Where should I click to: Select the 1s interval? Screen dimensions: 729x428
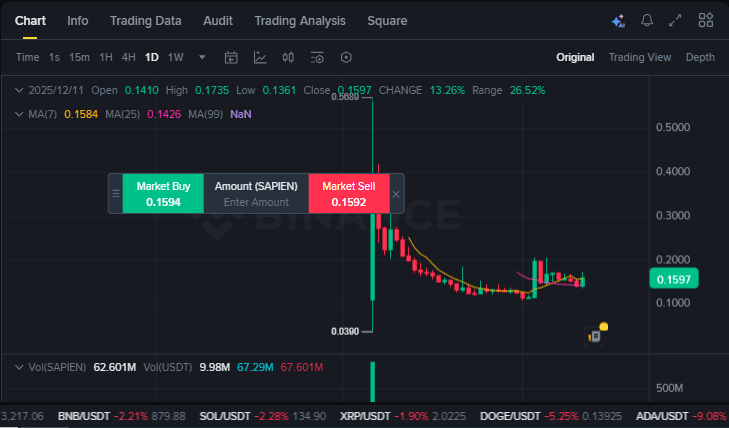pyautogui.click(x=54, y=58)
